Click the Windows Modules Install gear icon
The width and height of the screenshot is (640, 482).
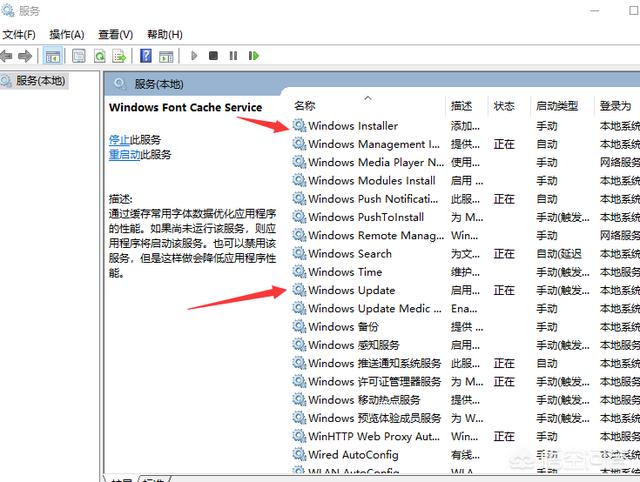299,180
